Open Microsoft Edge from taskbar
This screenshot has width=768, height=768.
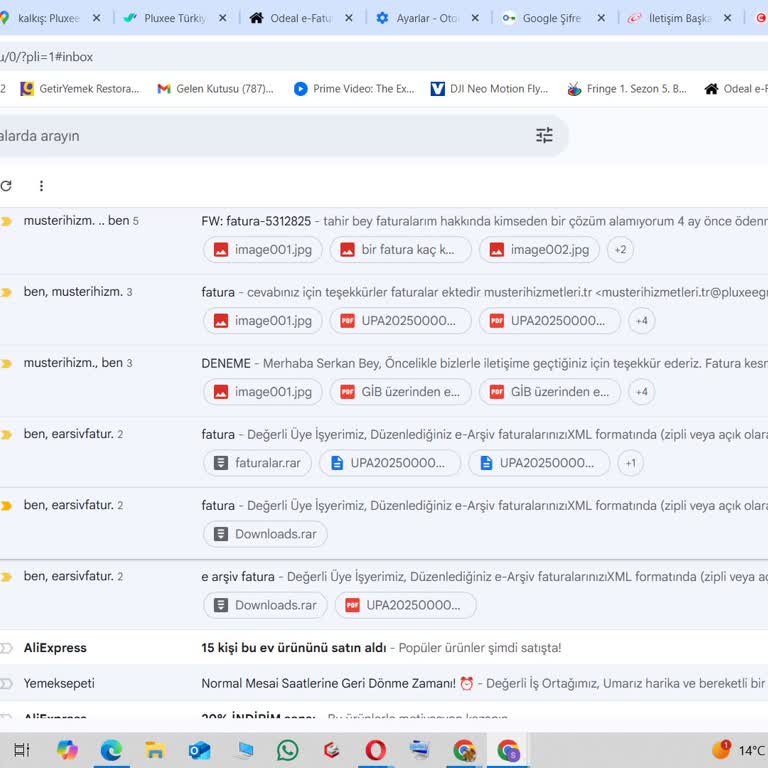tap(111, 750)
